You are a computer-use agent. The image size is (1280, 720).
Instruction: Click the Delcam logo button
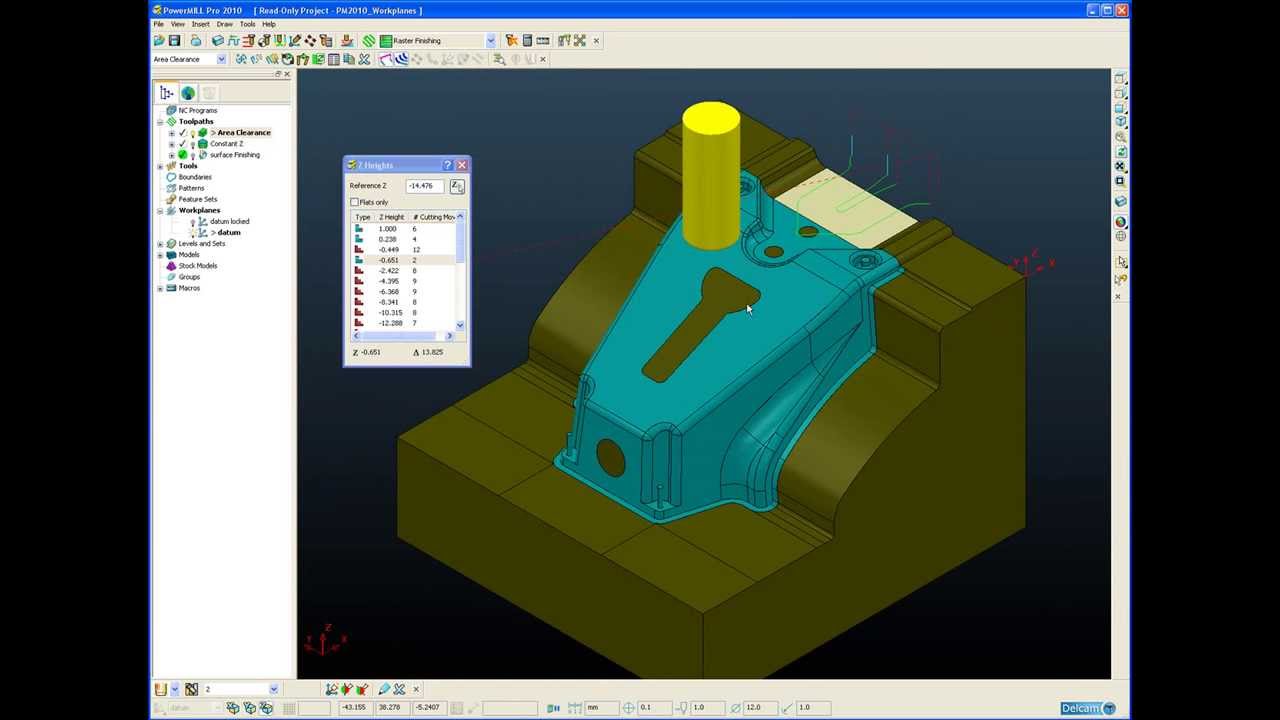[x=1088, y=708]
